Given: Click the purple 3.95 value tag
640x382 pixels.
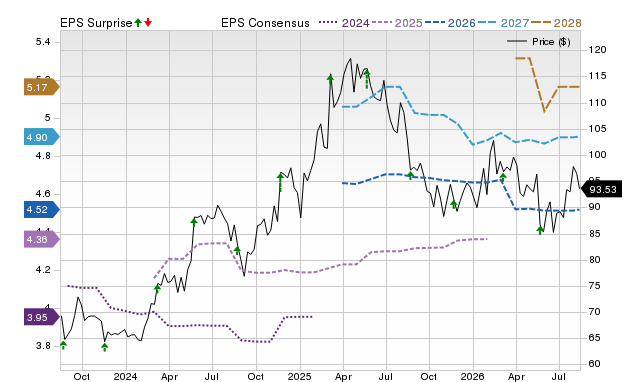Looking at the screenshot, I should click(41, 317).
